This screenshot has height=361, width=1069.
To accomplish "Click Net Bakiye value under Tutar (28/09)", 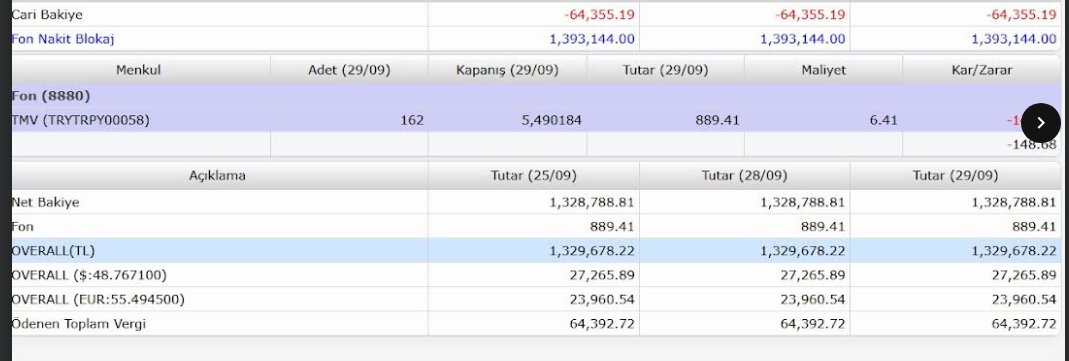I will click(x=803, y=202).
